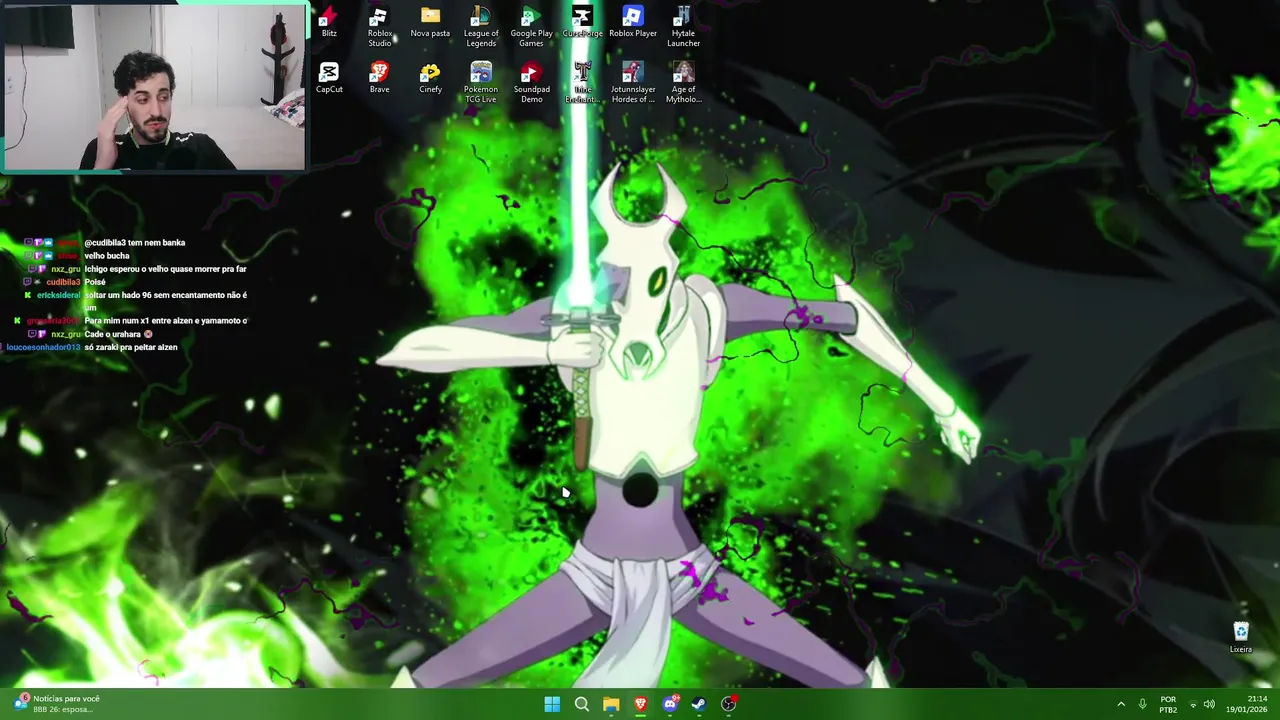The height and width of the screenshot is (720, 1280).
Task: Click the webcam overlay of the streamer
Action: pos(155,87)
